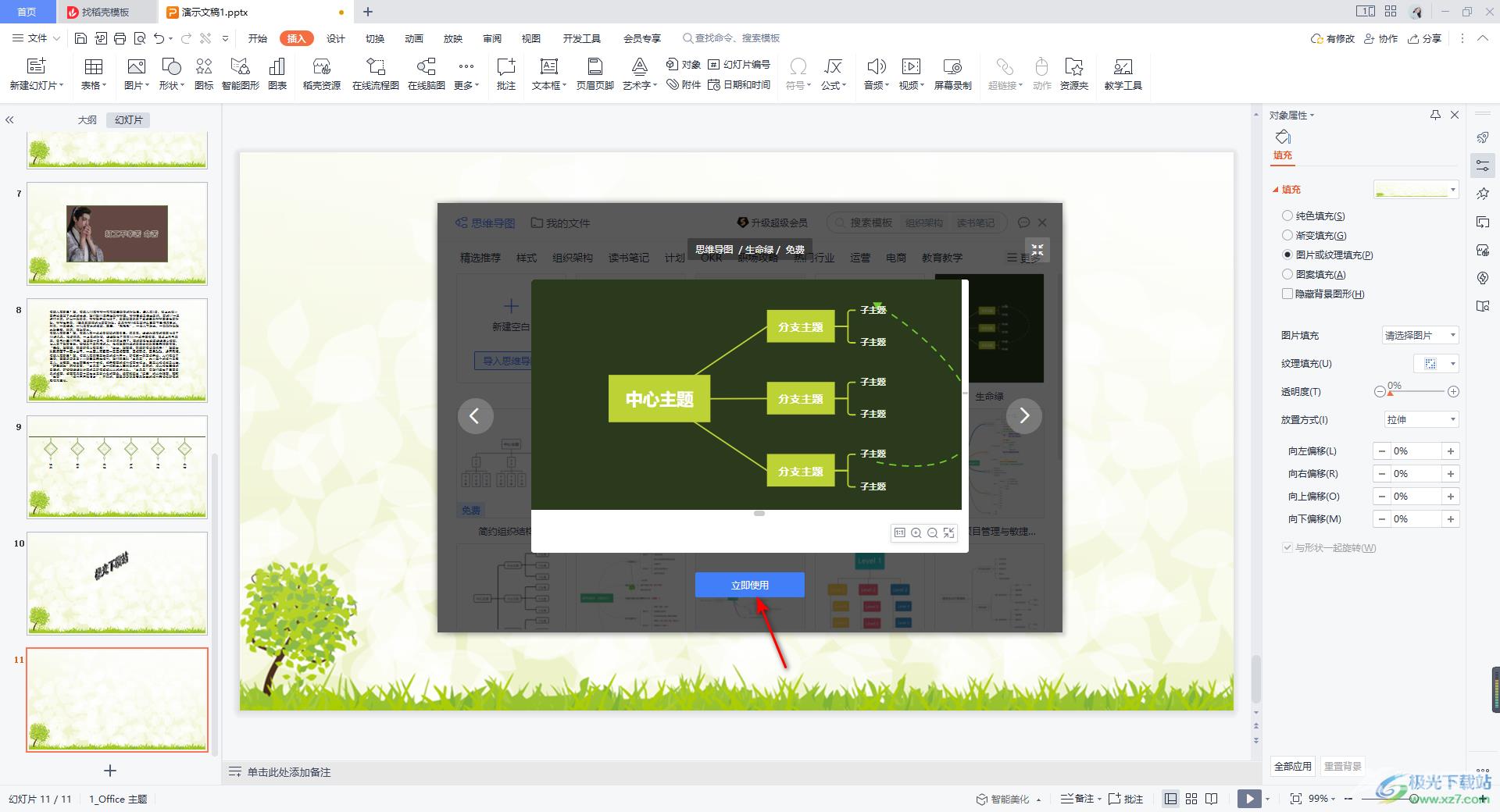Select 纯色填充 solid fill option

point(1313,215)
